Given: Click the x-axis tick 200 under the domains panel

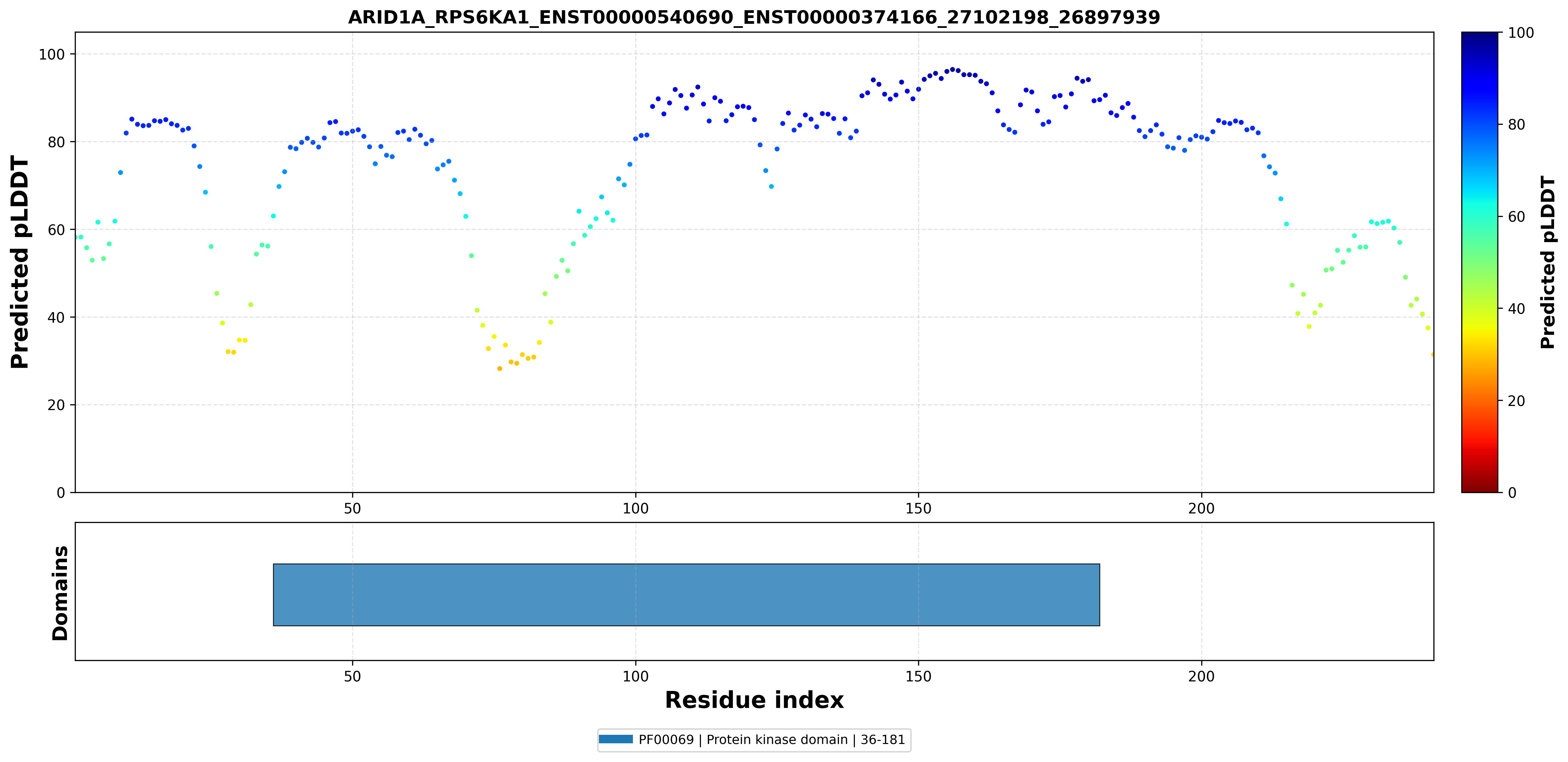Looking at the screenshot, I should (x=1202, y=676).
